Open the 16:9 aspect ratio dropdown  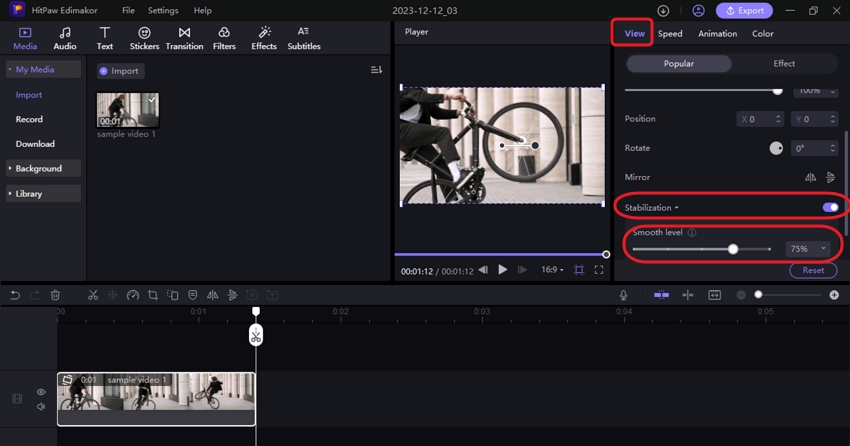point(554,270)
